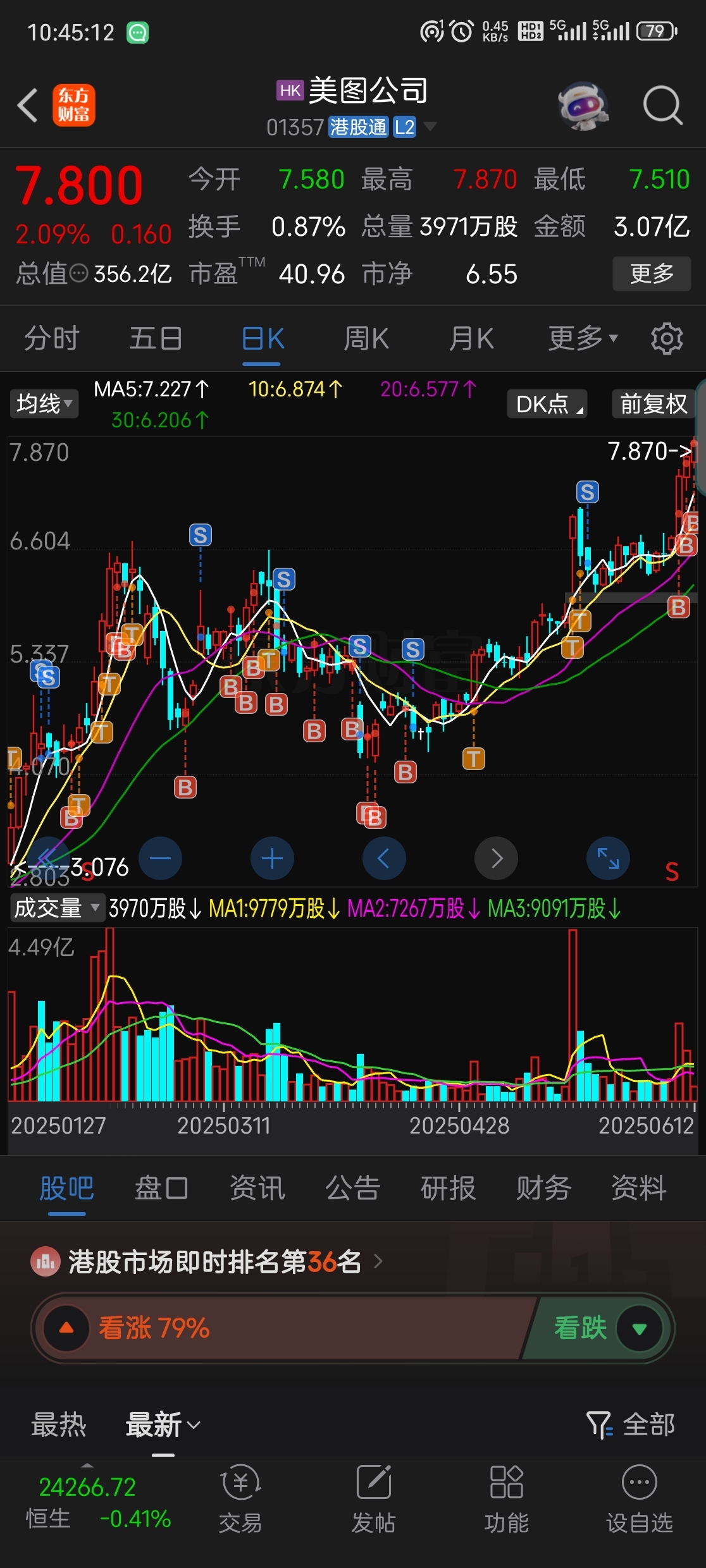Tap the search magnifier icon

662,105
